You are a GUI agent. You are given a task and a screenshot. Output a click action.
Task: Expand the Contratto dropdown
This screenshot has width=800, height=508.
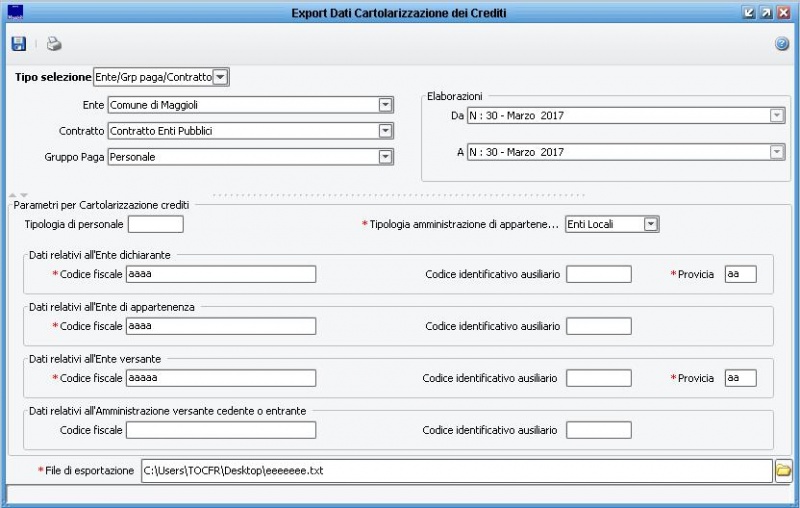[x=386, y=131]
